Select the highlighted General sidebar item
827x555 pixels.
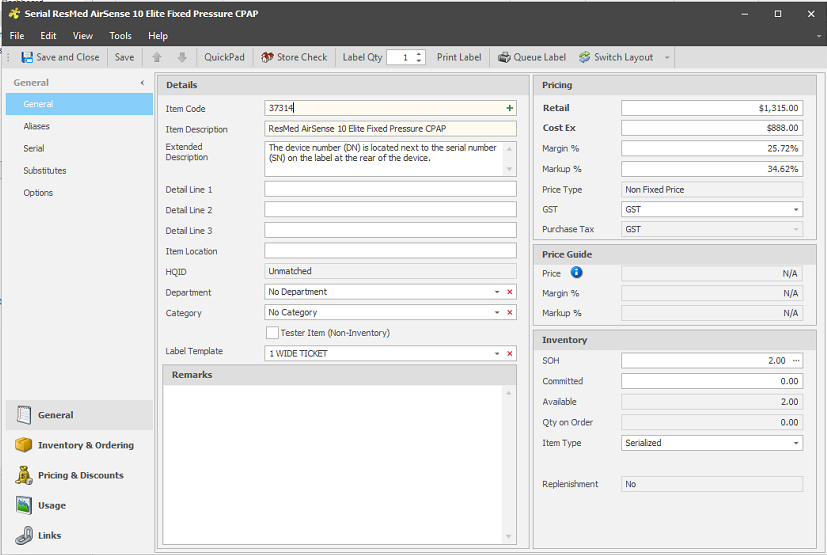[x=79, y=104]
